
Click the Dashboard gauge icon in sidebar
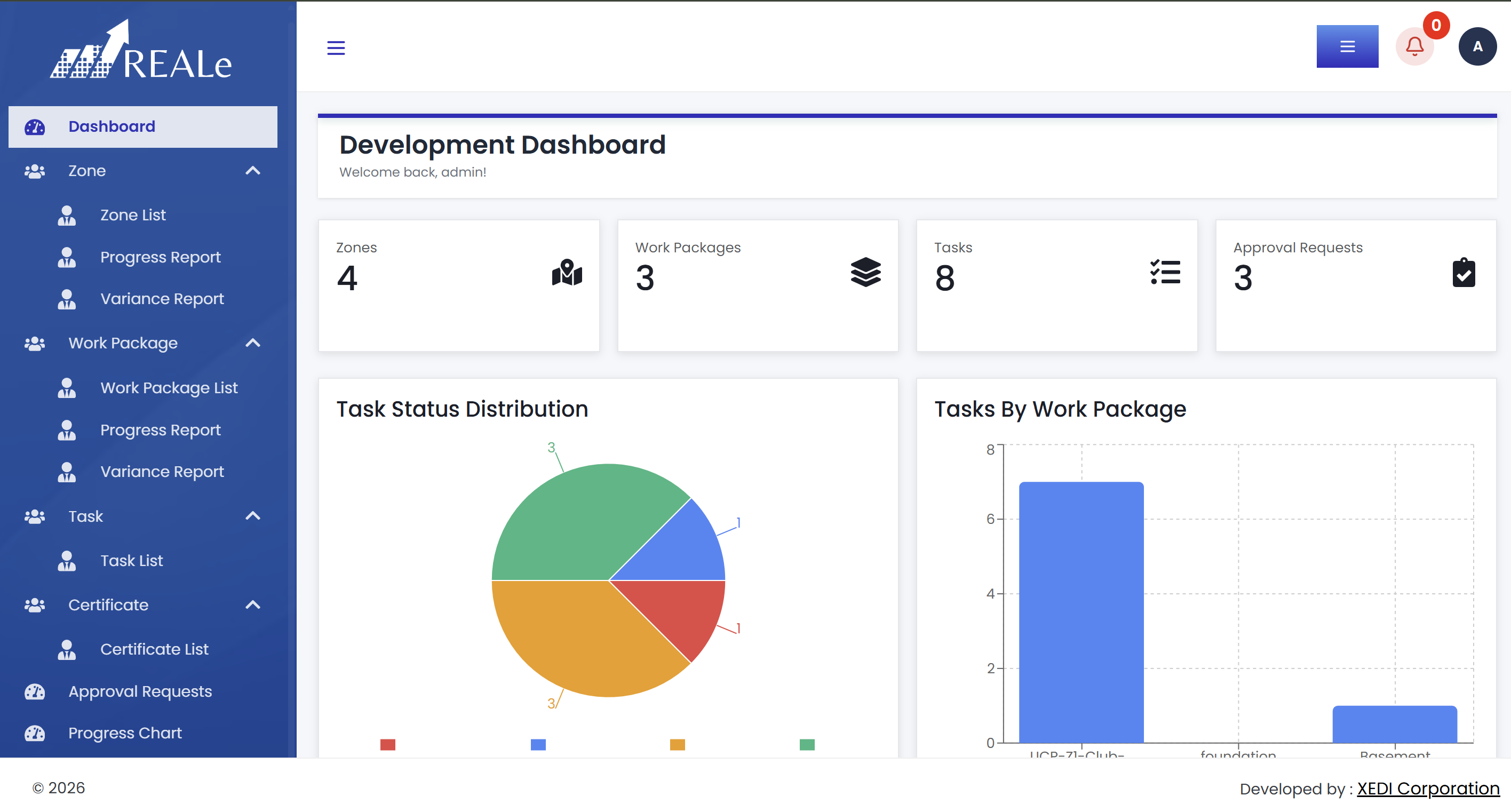click(35, 127)
